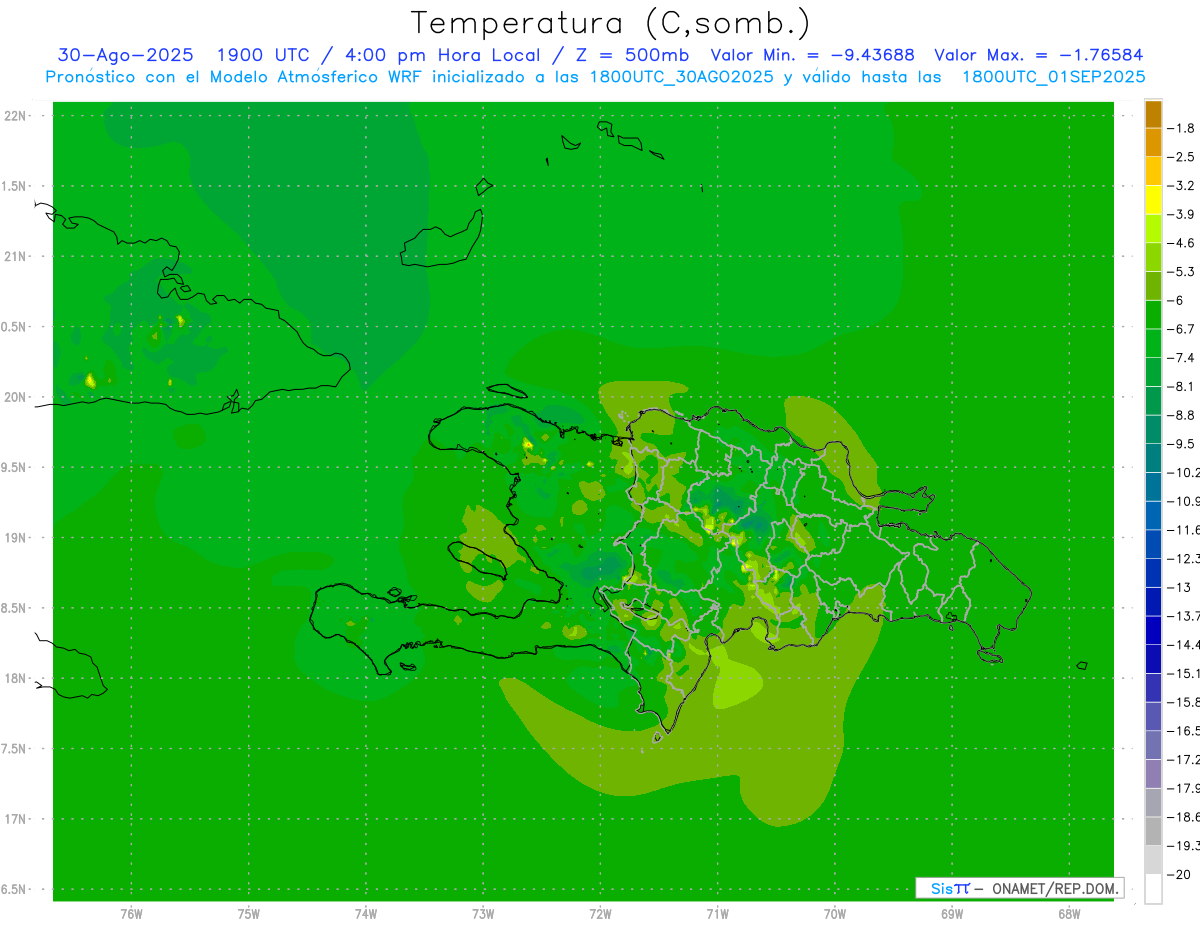Click the dark blue swatch between -13.7 and -14.4
The image size is (1200, 927).
pos(1153,630)
